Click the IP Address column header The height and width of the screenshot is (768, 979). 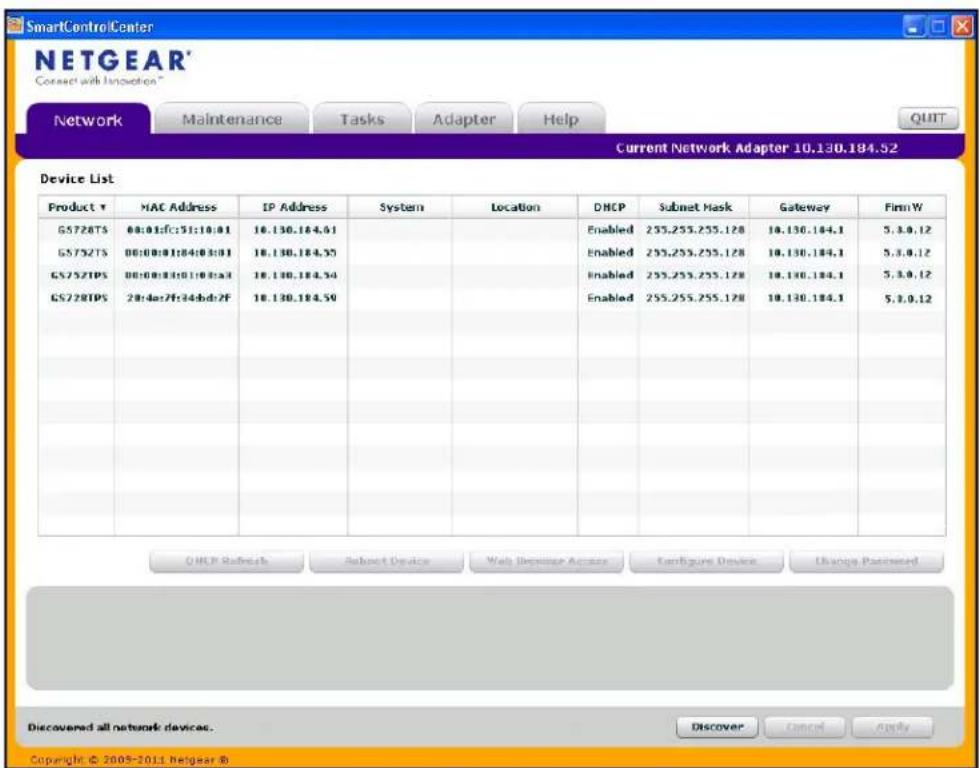tap(293, 207)
